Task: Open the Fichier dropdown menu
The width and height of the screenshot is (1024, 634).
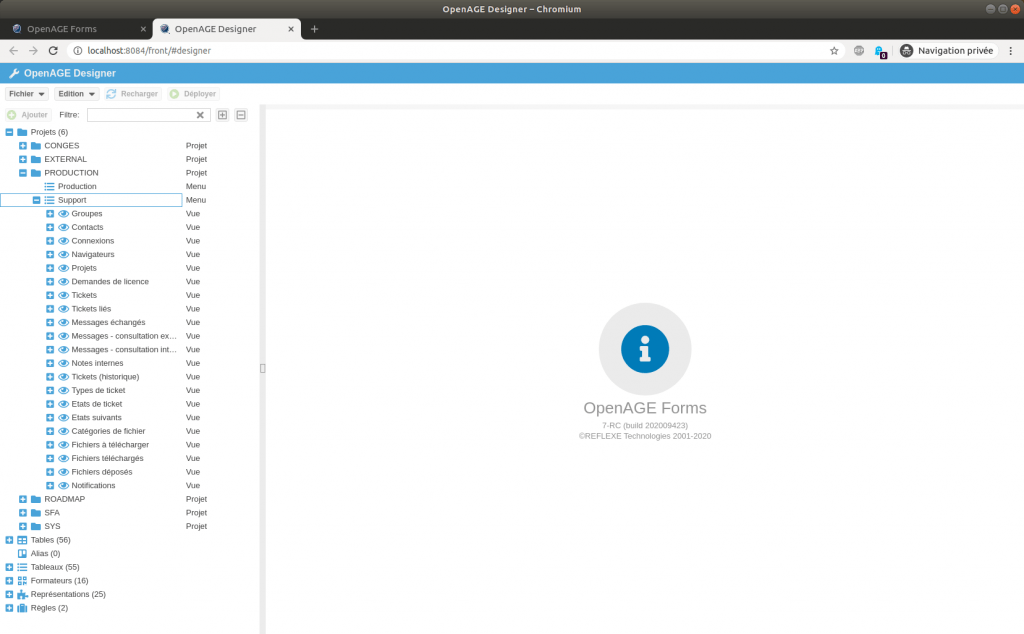Action: pyautogui.click(x=27, y=94)
